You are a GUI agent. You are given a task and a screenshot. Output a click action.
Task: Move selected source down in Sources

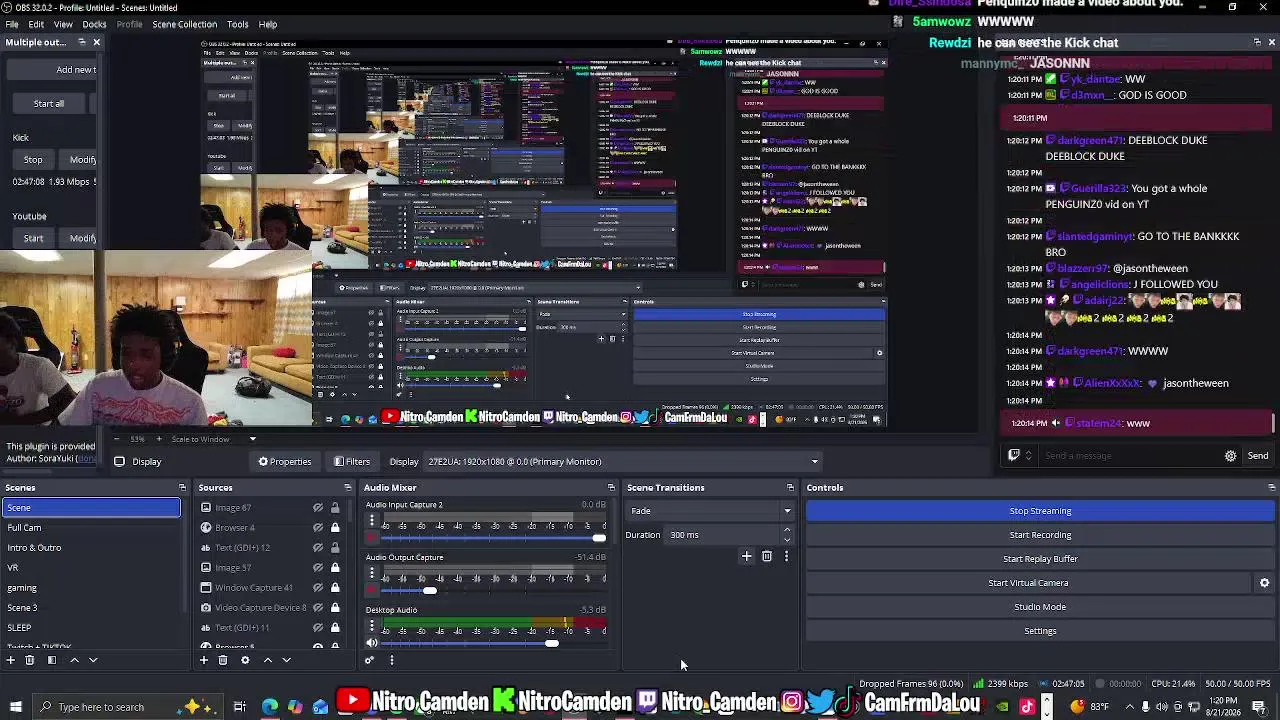286,660
